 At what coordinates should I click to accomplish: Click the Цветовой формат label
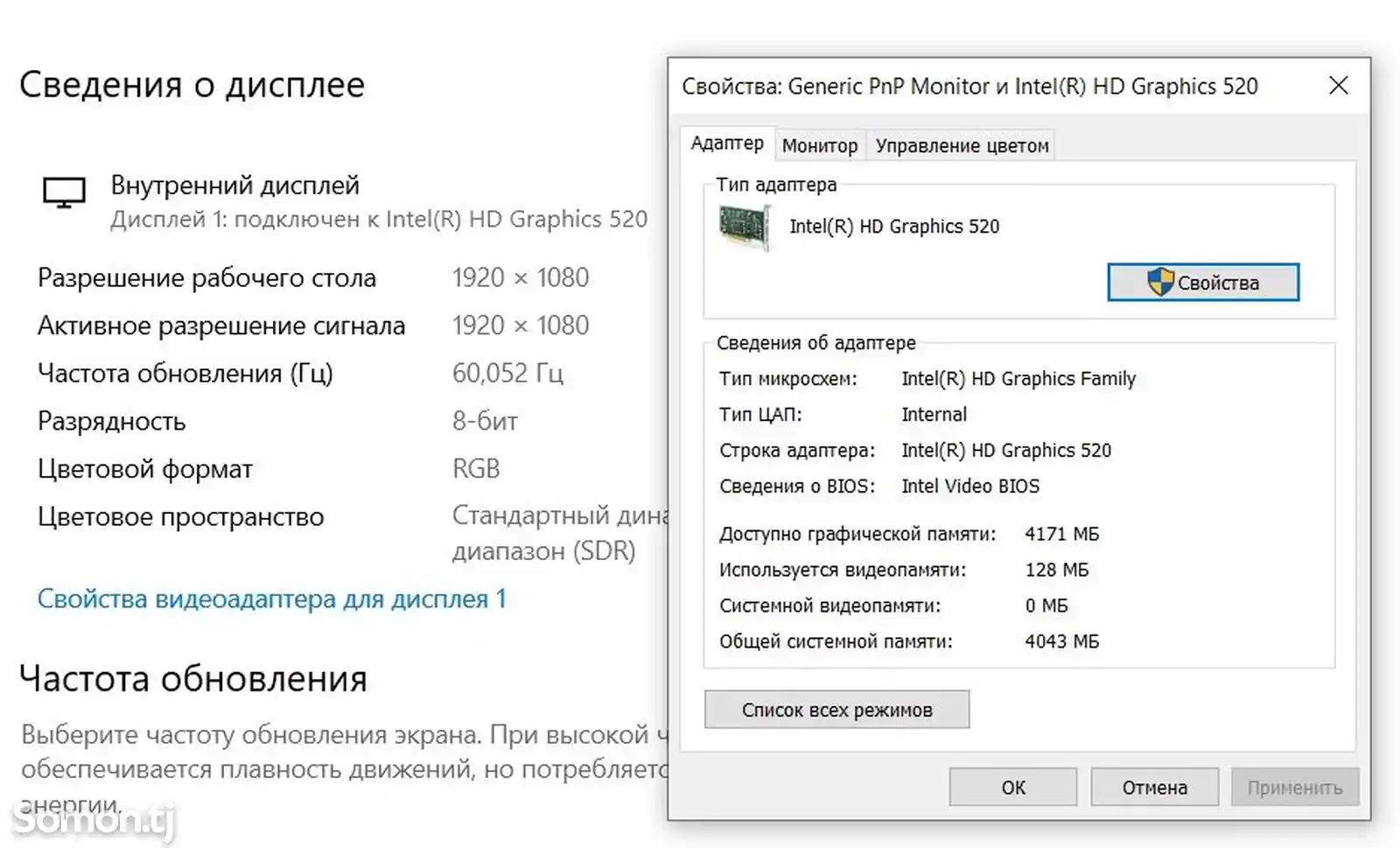tap(145, 470)
